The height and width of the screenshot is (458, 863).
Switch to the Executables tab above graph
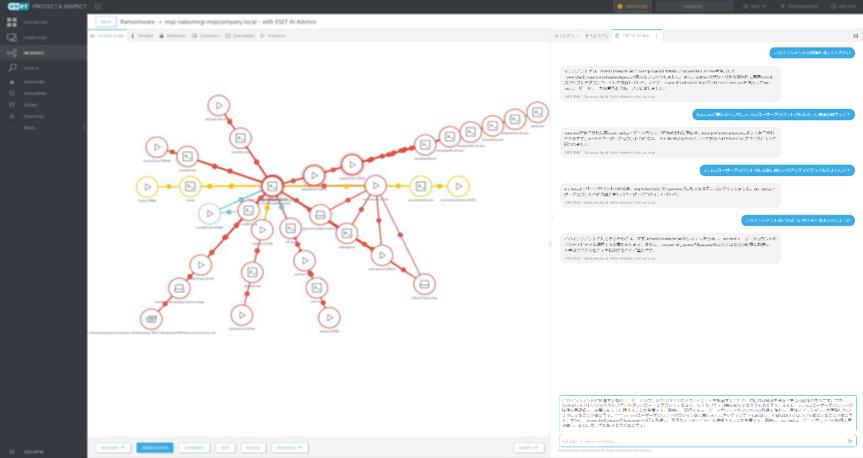point(240,36)
